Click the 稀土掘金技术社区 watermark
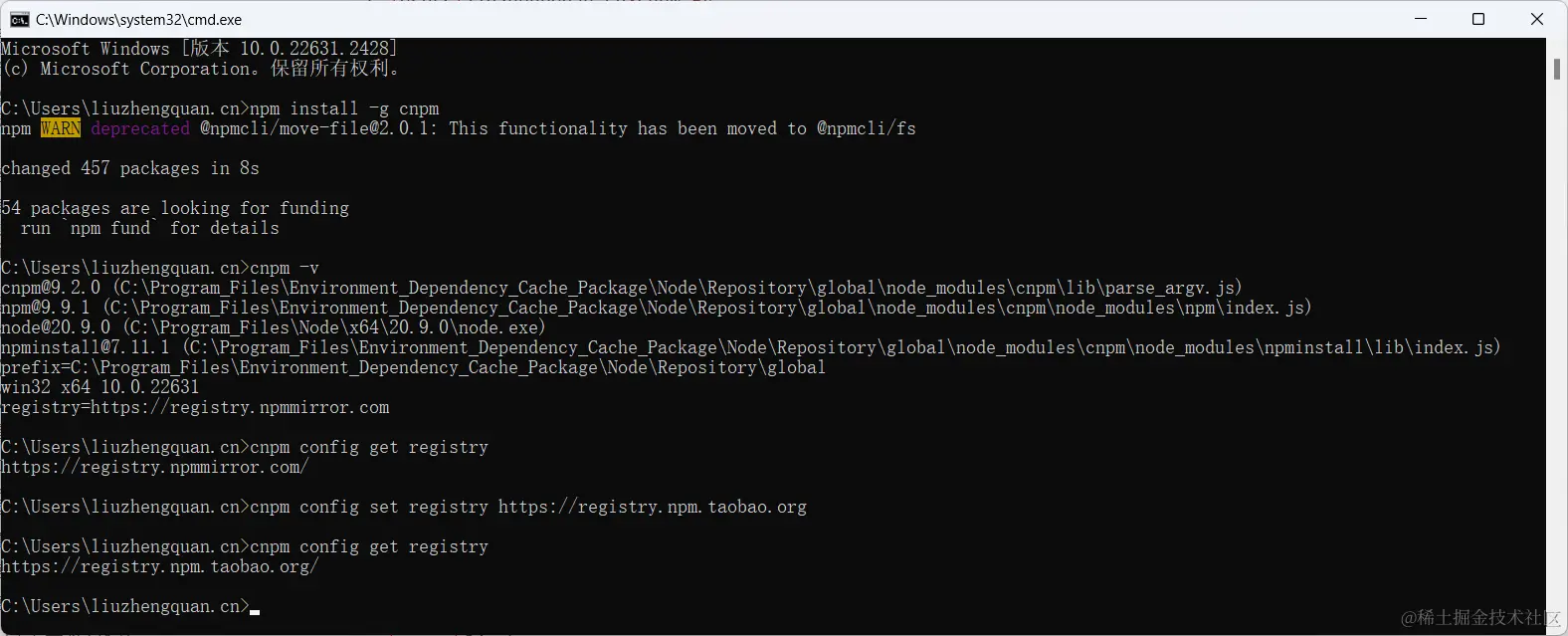The image size is (1568, 636). click(x=1480, y=618)
